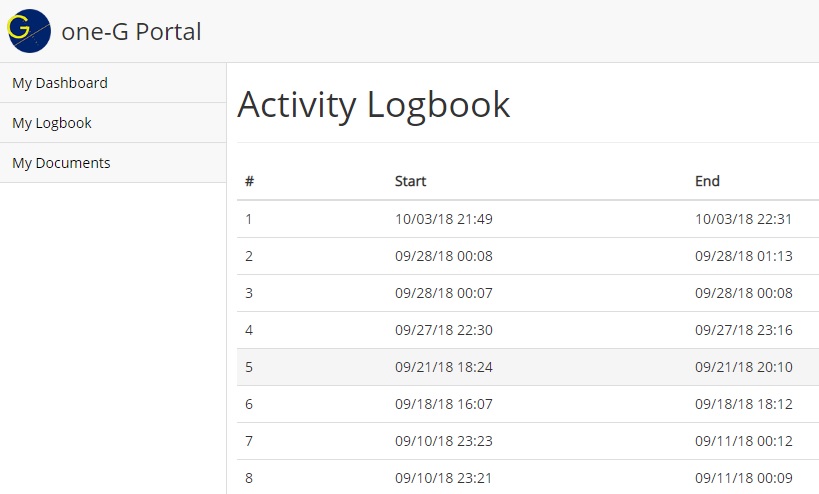The image size is (819, 494).
Task: Click the Start column header
Action: [x=410, y=181]
